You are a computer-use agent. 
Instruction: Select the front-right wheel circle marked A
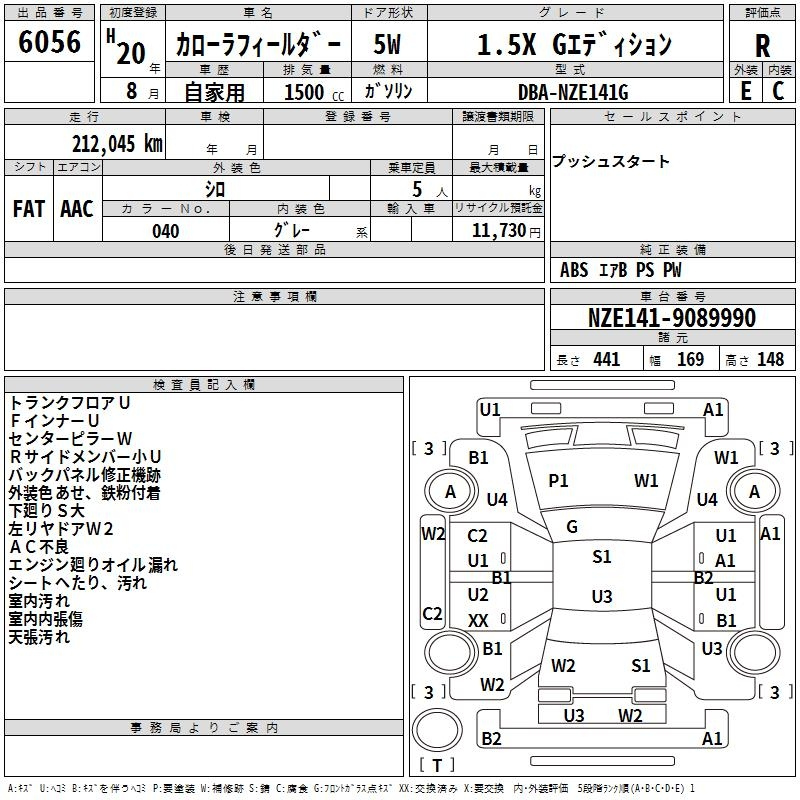[x=754, y=491]
